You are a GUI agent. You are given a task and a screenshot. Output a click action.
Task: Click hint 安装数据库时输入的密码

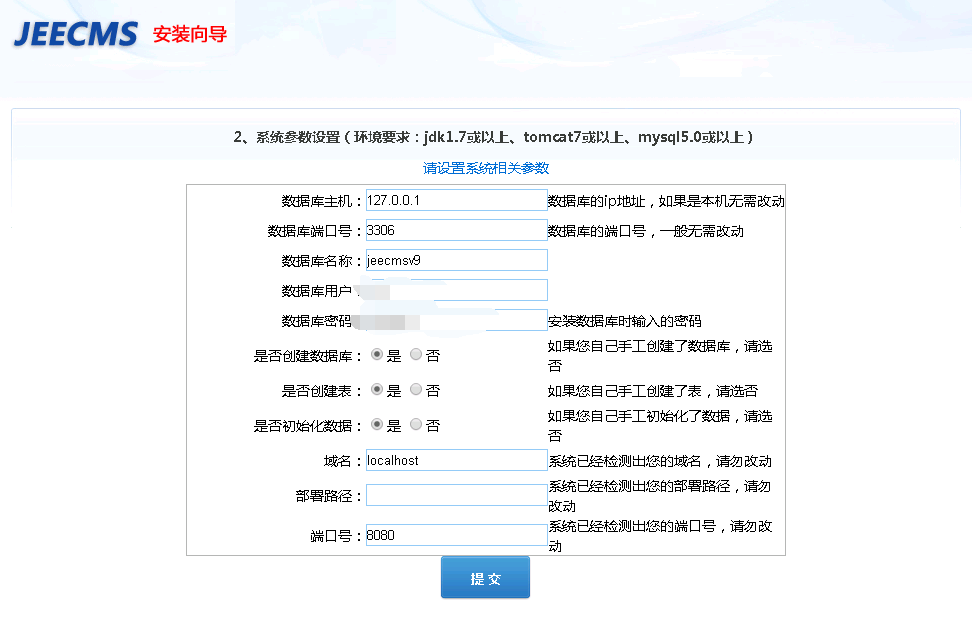[624, 321]
